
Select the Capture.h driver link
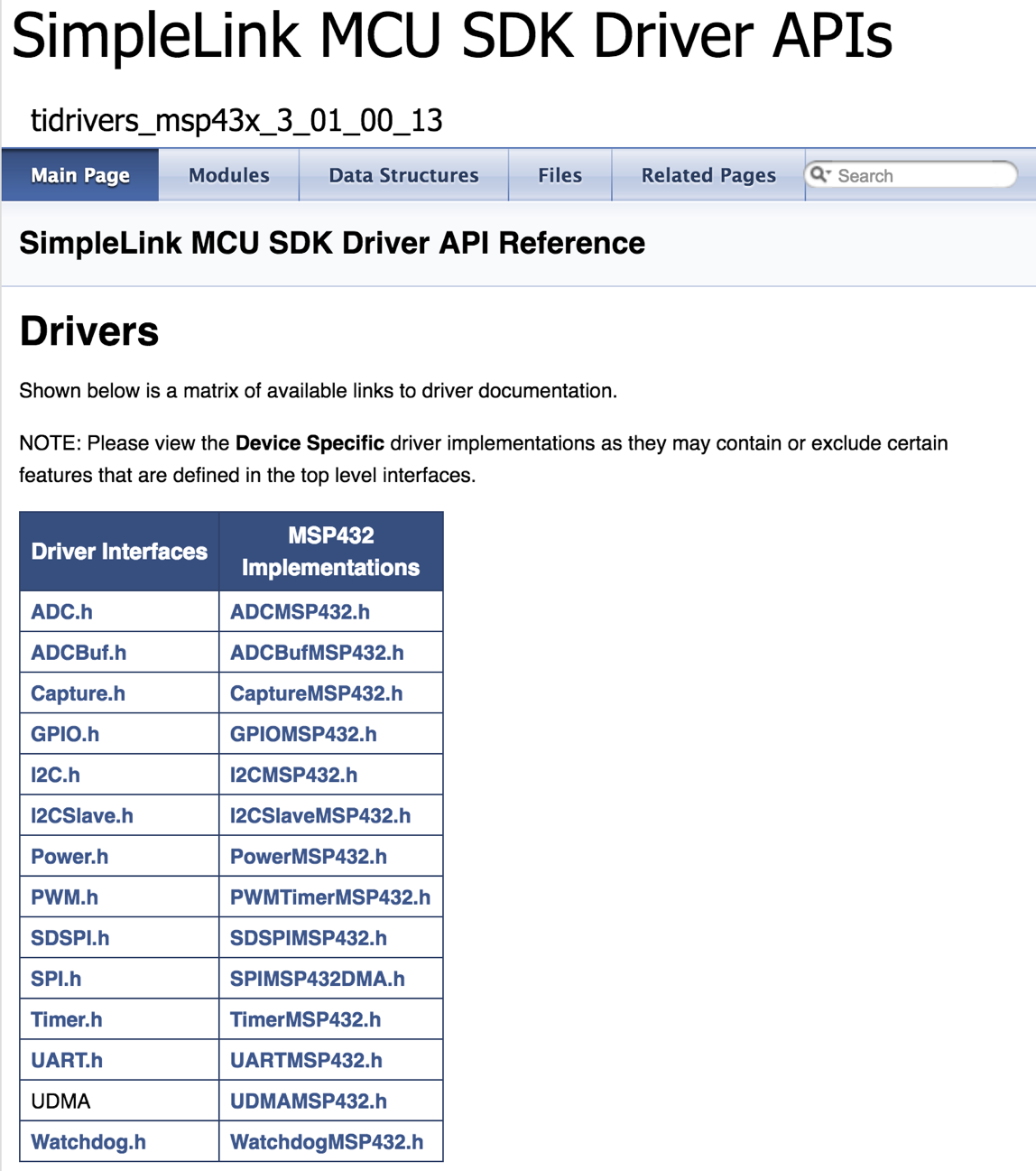coord(77,692)
